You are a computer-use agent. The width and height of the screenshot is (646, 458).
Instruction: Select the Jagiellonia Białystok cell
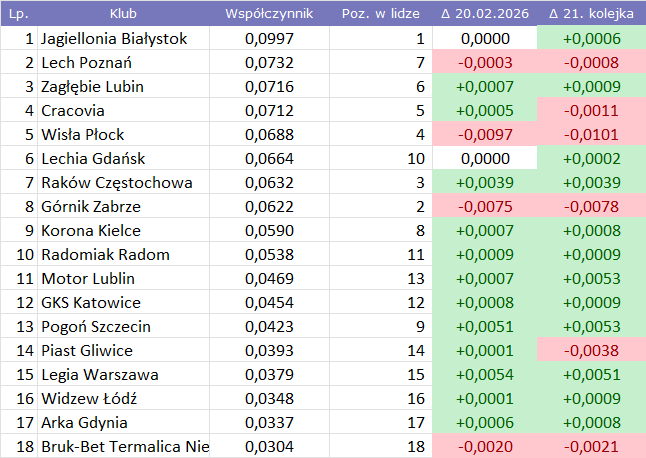(123, 39)
